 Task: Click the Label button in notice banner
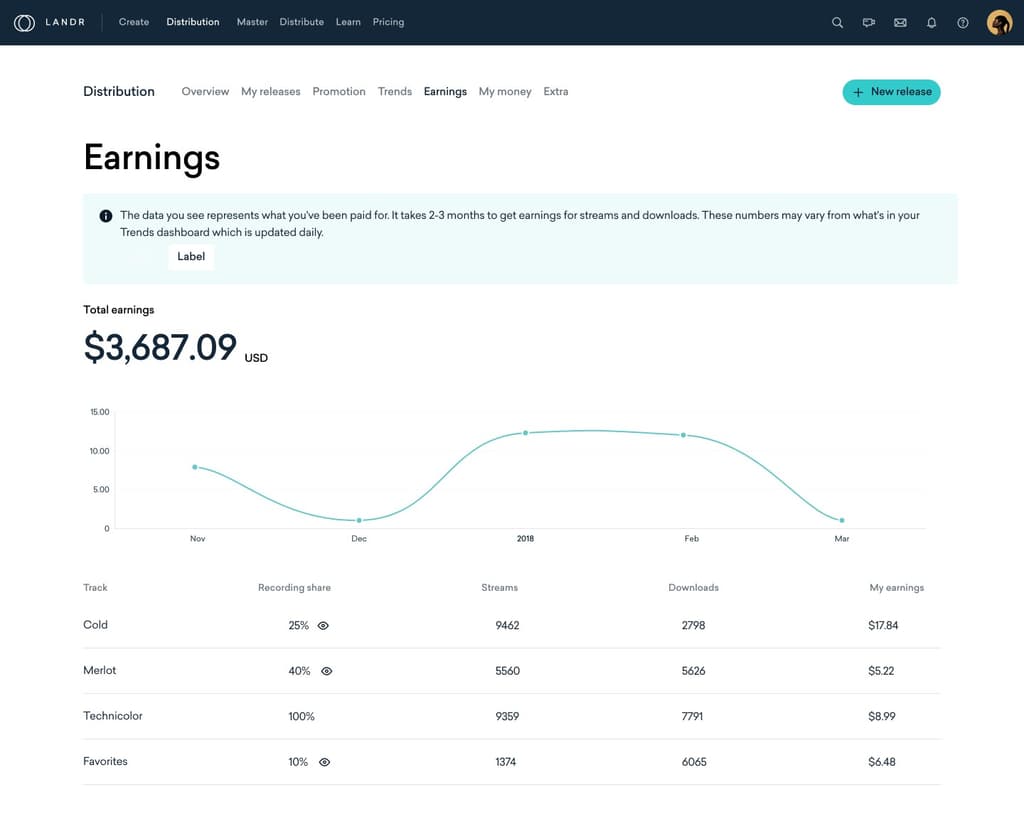pyautogui.click(x=191, y=257)
